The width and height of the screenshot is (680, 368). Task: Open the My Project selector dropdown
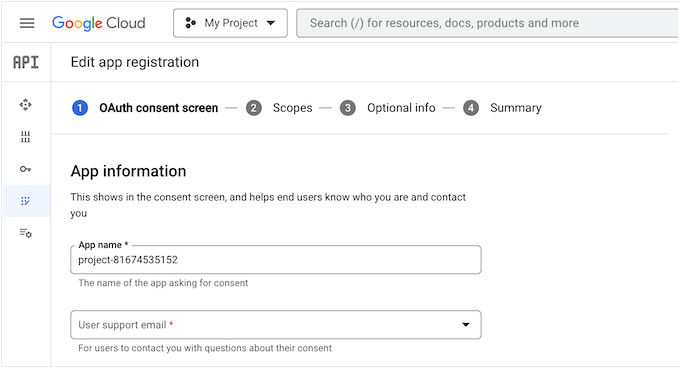[x=230, y=23]
